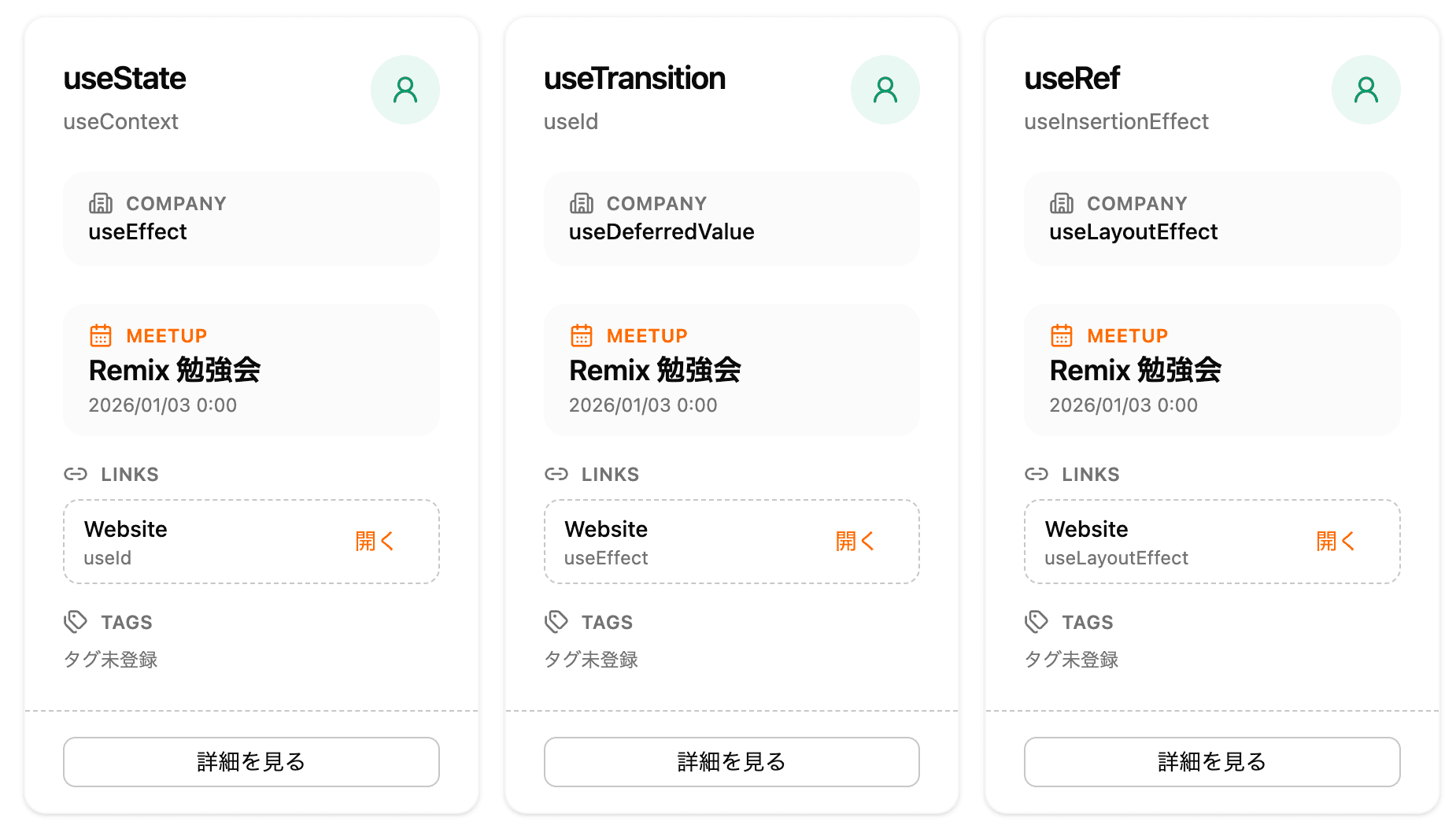Click the avatar icon on useRef card
This screenshot has width=1456, height=825.
[x=1365, y=90]
